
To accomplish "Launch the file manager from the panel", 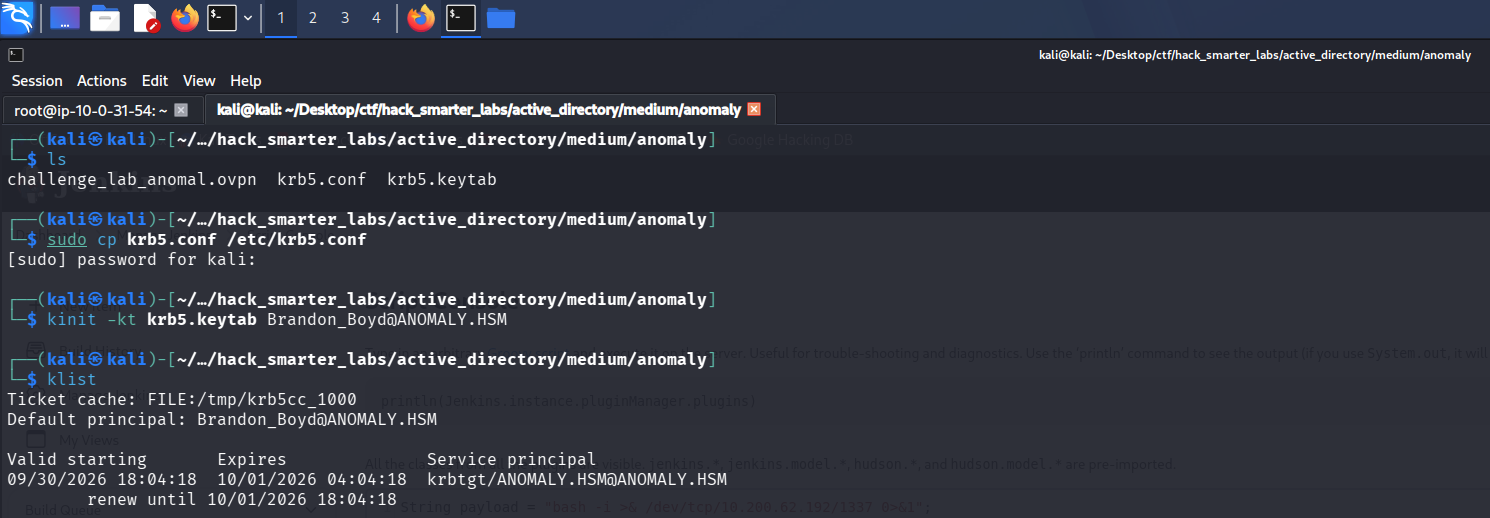I will tap(105, 18).
